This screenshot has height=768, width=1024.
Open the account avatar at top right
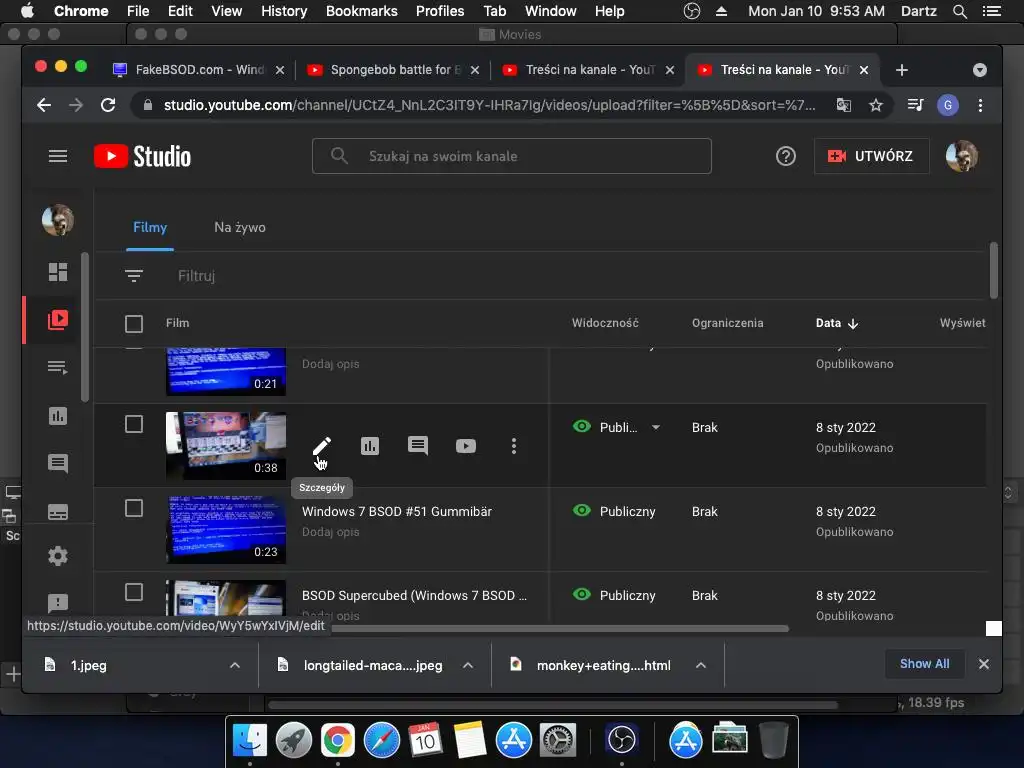coord(962,156)
